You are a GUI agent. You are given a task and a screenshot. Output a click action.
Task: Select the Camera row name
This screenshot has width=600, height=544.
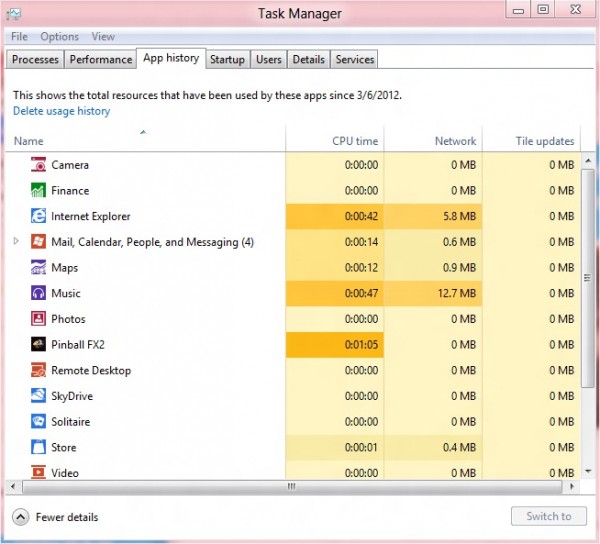[x=70, y=165]
